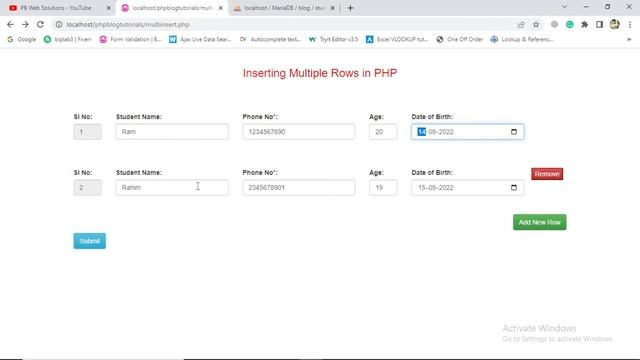This screenshot has width=640, height=360.
Task: Go forward using browser forward arrow
Action: [x=25, y=24]
